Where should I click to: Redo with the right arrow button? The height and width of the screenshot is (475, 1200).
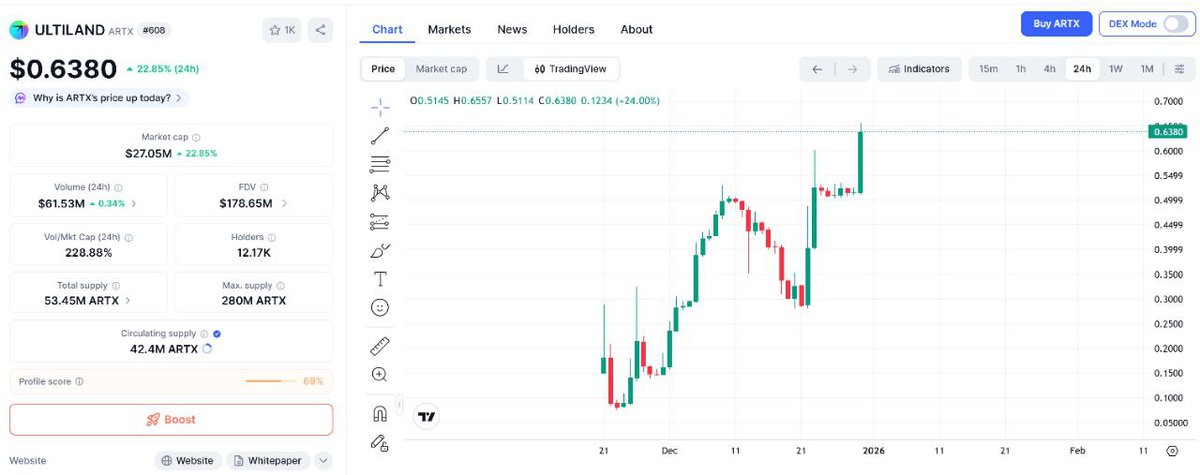pos(851,69)
